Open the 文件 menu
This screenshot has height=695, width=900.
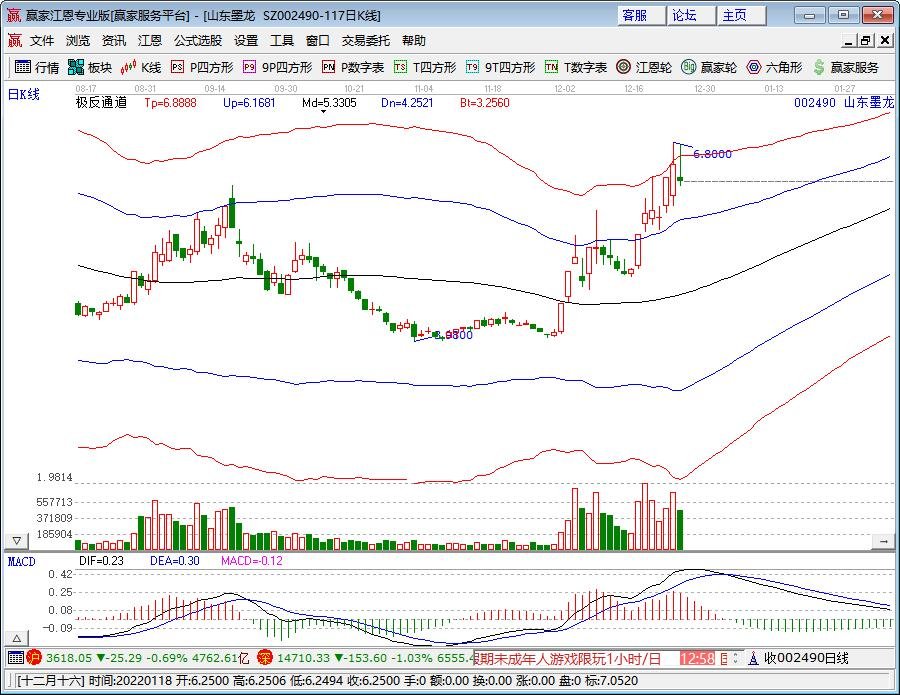pyautogui.click(x=42, y=40)
